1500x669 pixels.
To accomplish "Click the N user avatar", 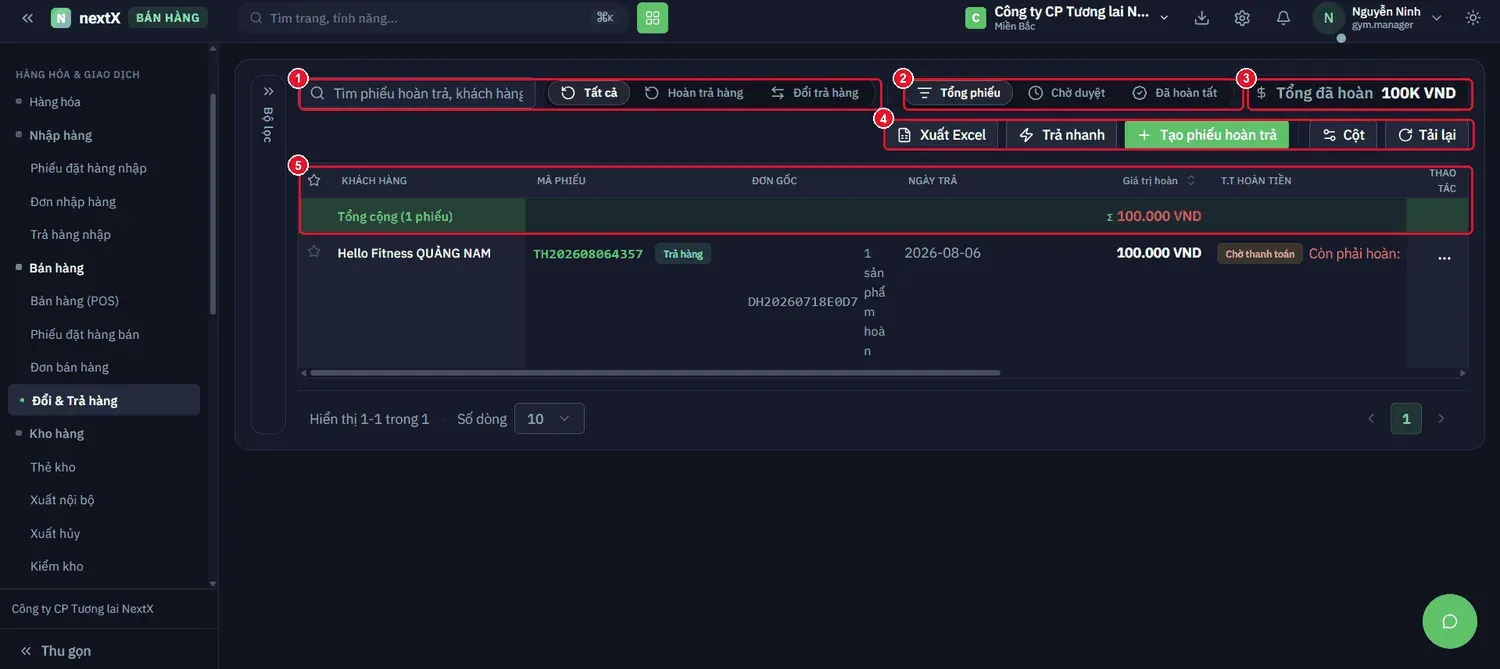I will [1328, 18].
